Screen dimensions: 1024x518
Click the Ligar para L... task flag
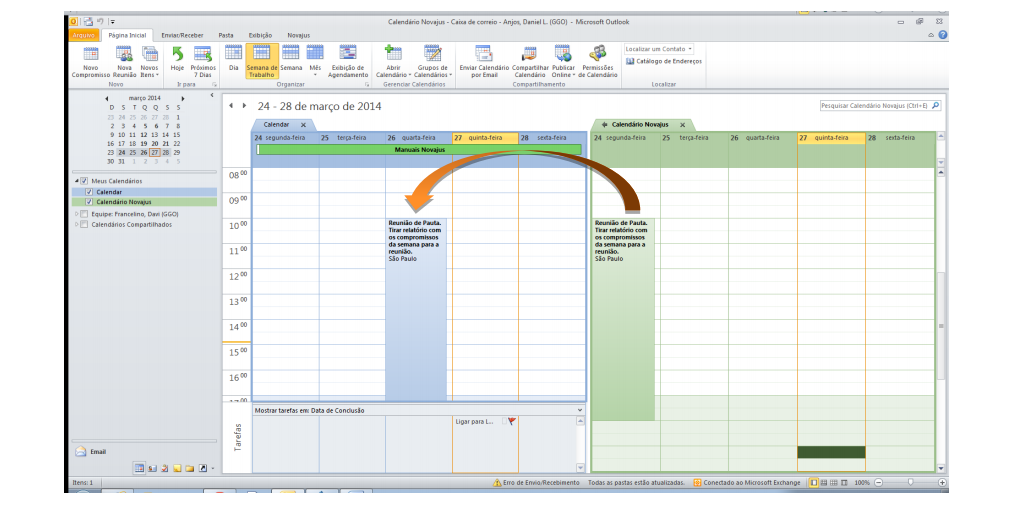tap(511, 422)
